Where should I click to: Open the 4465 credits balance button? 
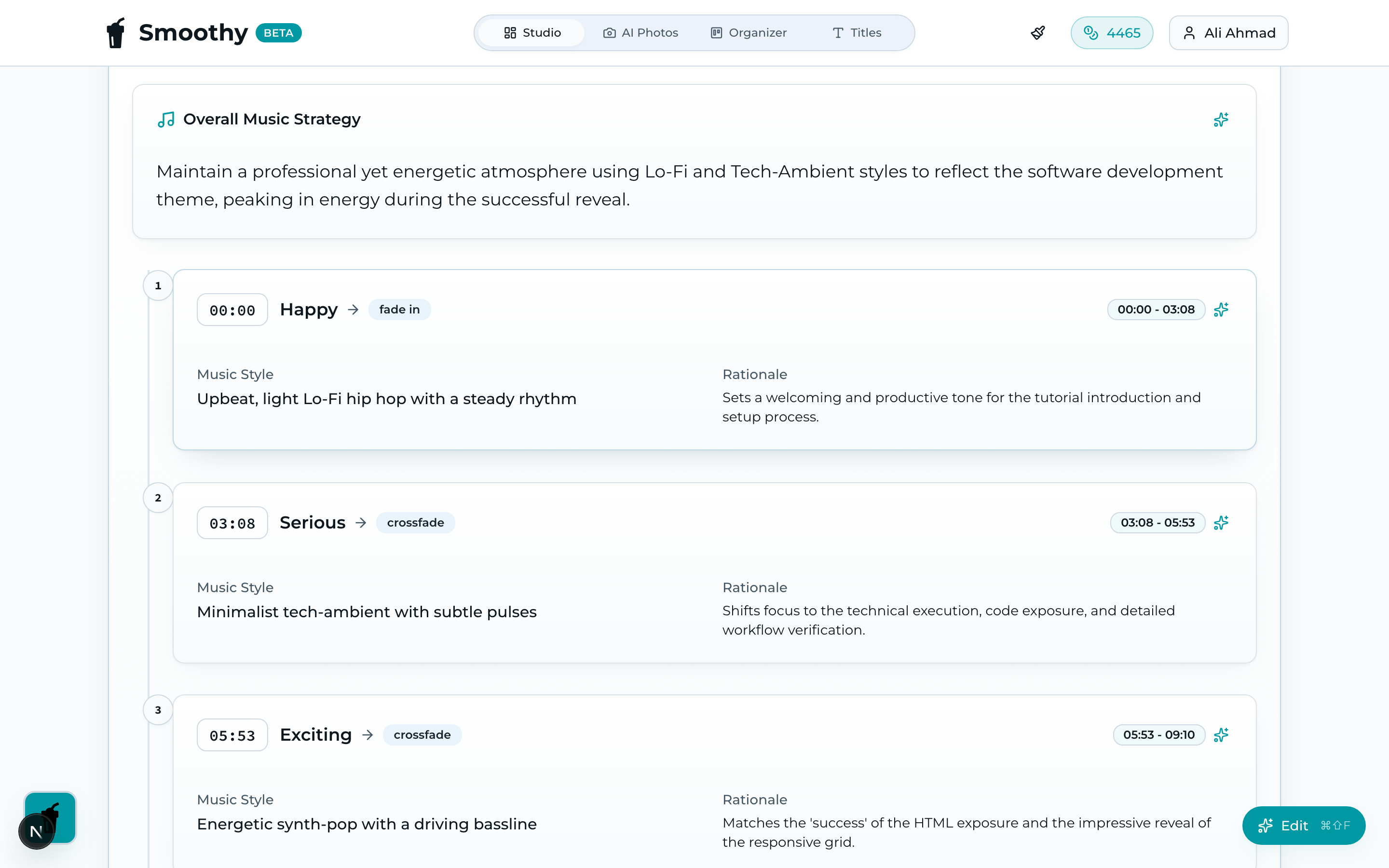point(1112,33)
